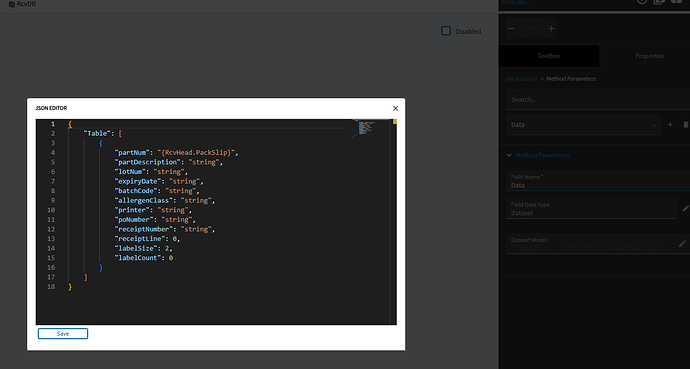Click the "printer" line
Viewport: 690px width, 369px height.
pos(153,210)
